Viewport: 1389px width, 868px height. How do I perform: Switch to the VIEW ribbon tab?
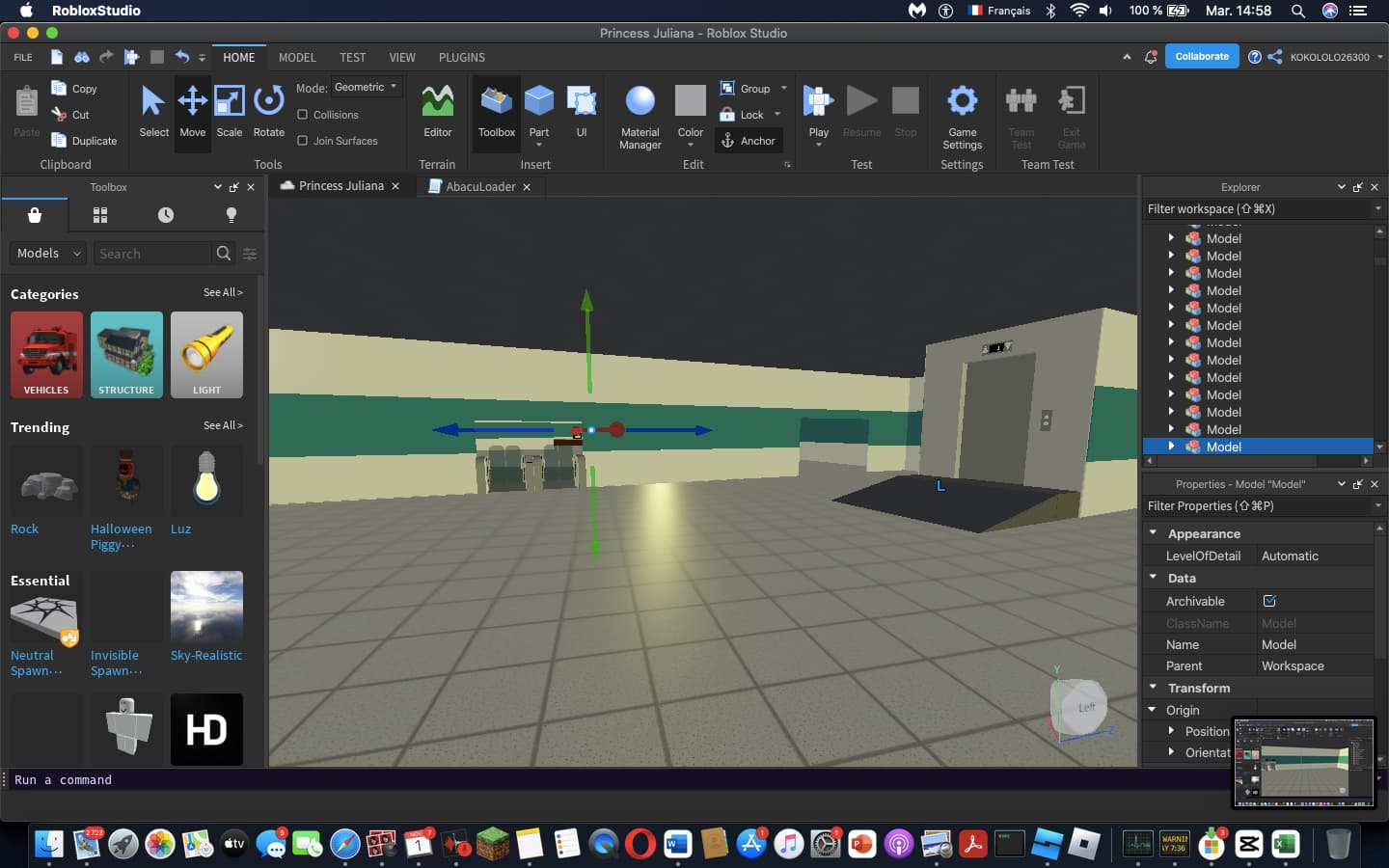coord(402,58)
